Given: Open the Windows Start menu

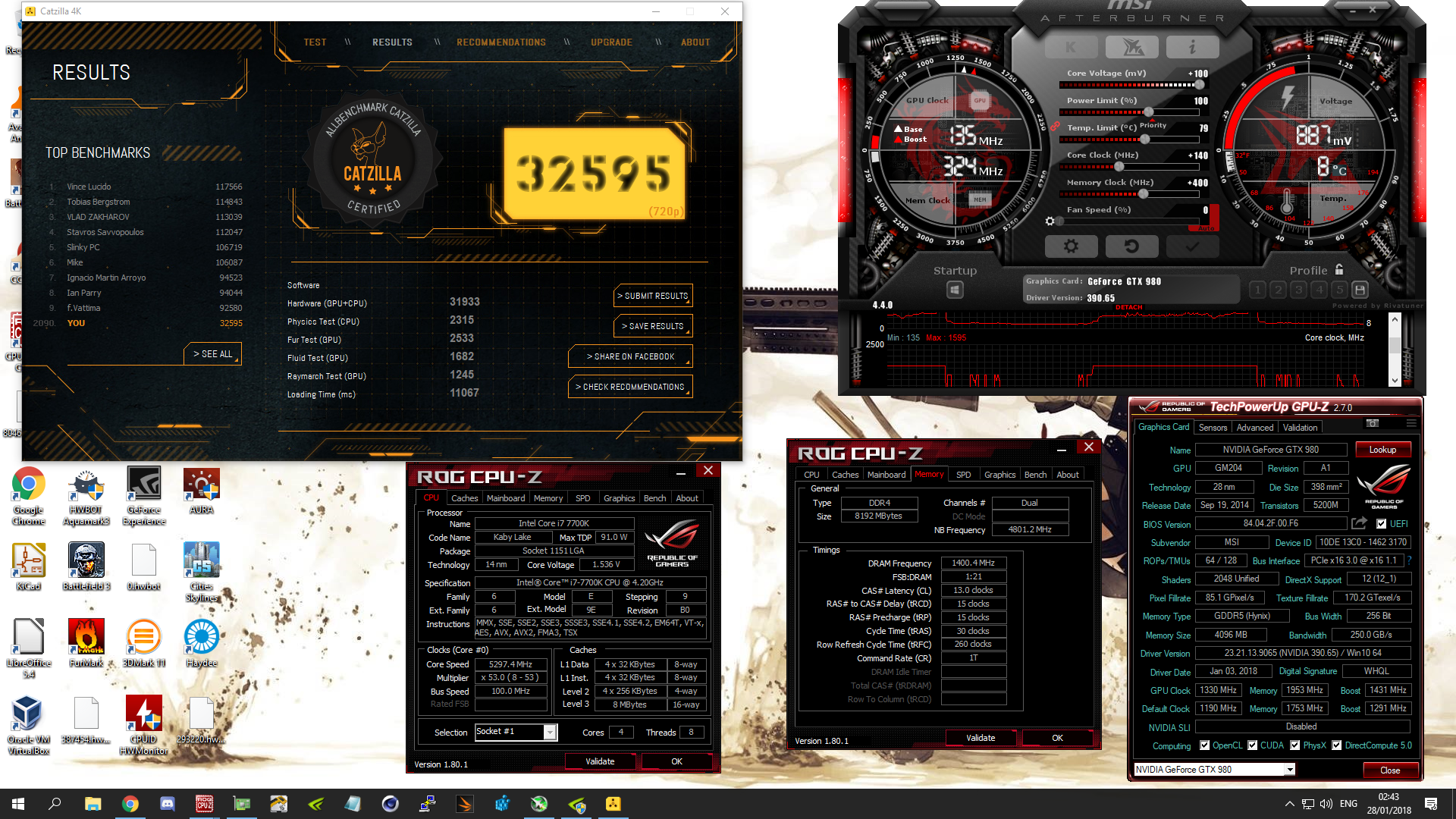Looking at the screenshot, I should (18, 804).
